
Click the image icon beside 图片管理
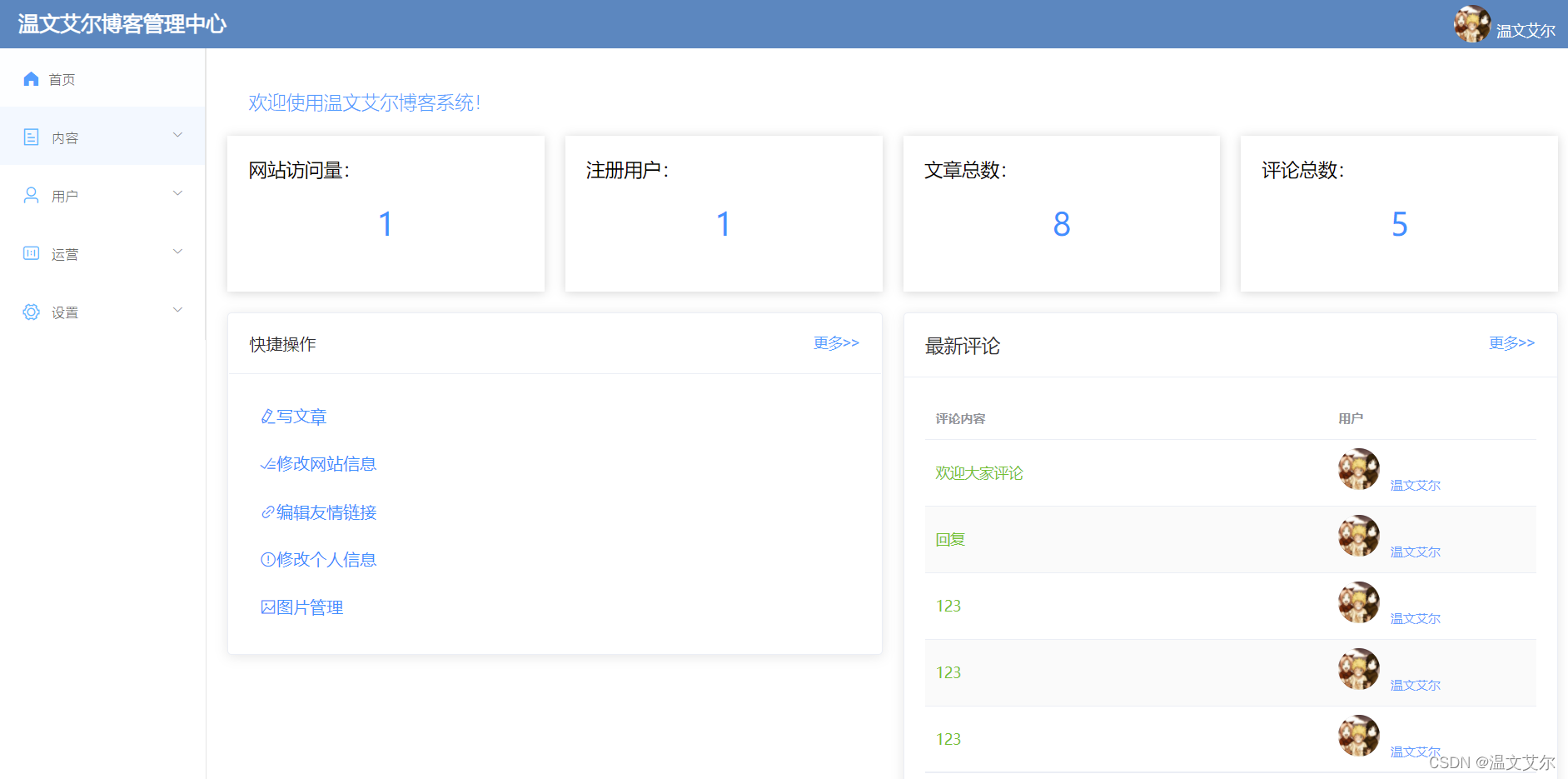click(266, 607)
